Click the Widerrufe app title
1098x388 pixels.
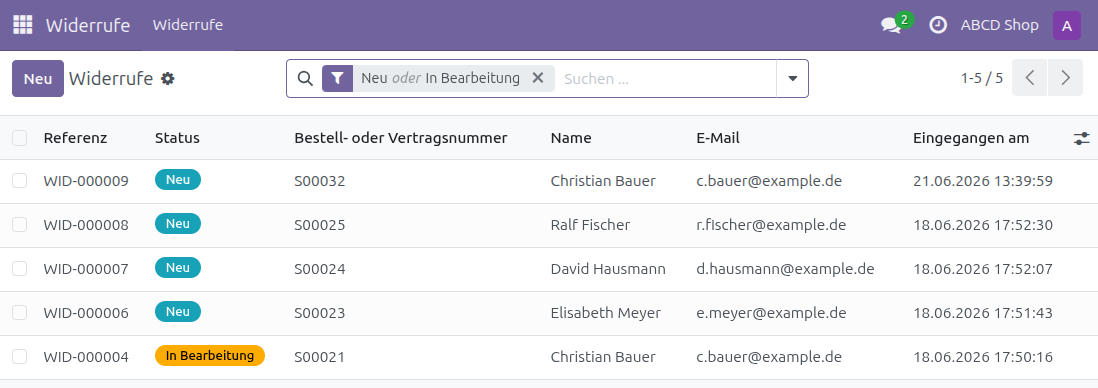click(88, 25)
